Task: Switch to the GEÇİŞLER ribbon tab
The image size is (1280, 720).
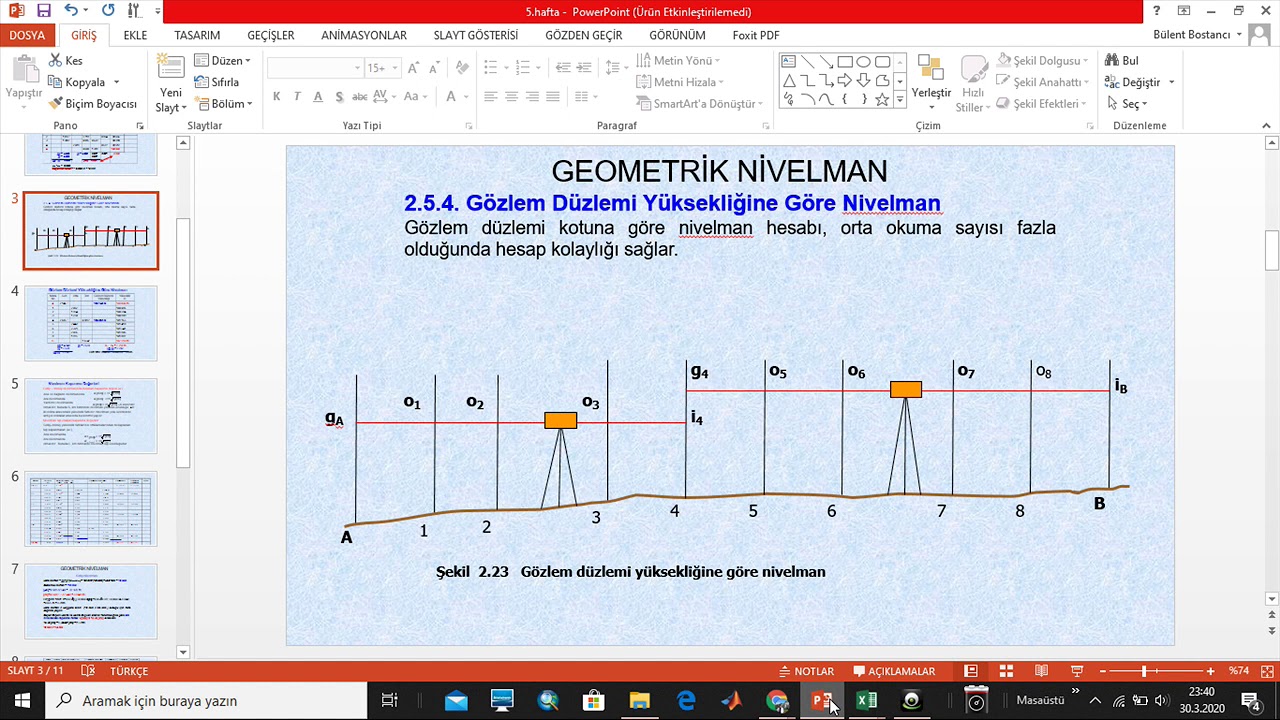Action: pyautogui.click(x=271, y=35)
